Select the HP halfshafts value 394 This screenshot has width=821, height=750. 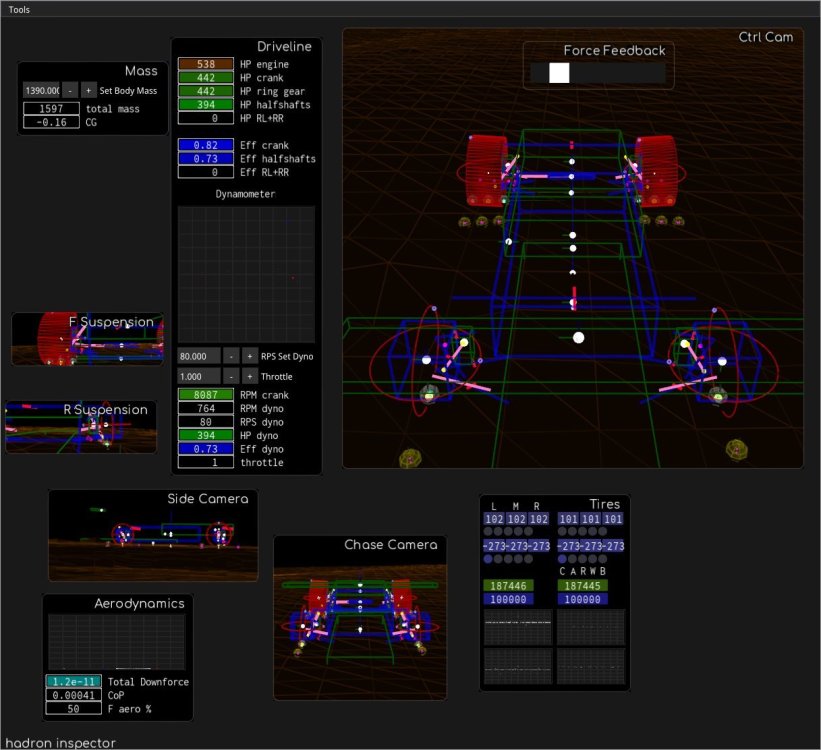[206, 105]
